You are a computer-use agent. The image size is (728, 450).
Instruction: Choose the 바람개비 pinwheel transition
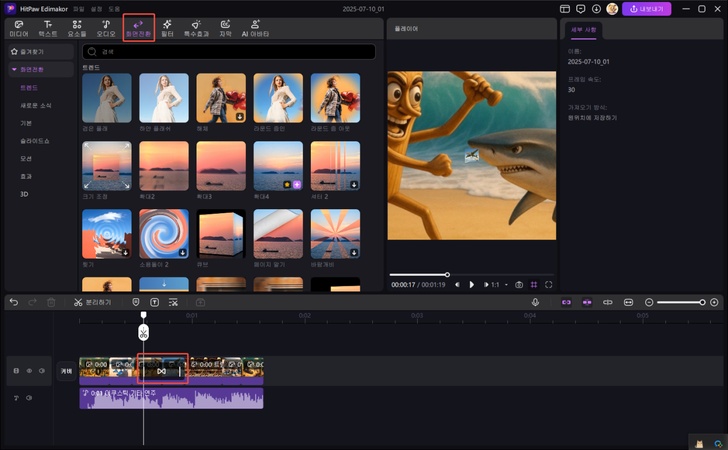(335, 234)
